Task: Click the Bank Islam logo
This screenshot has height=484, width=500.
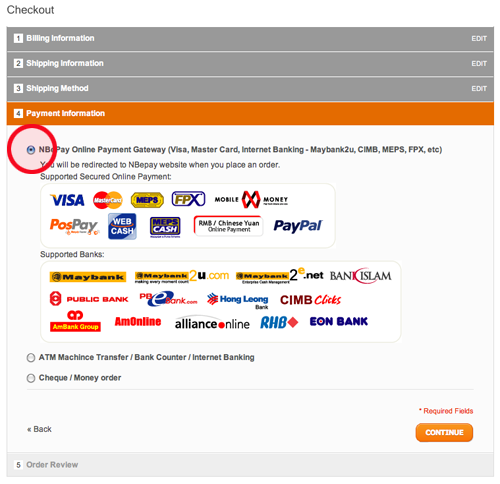Action: pyautogui.click(x=360, y=276)
